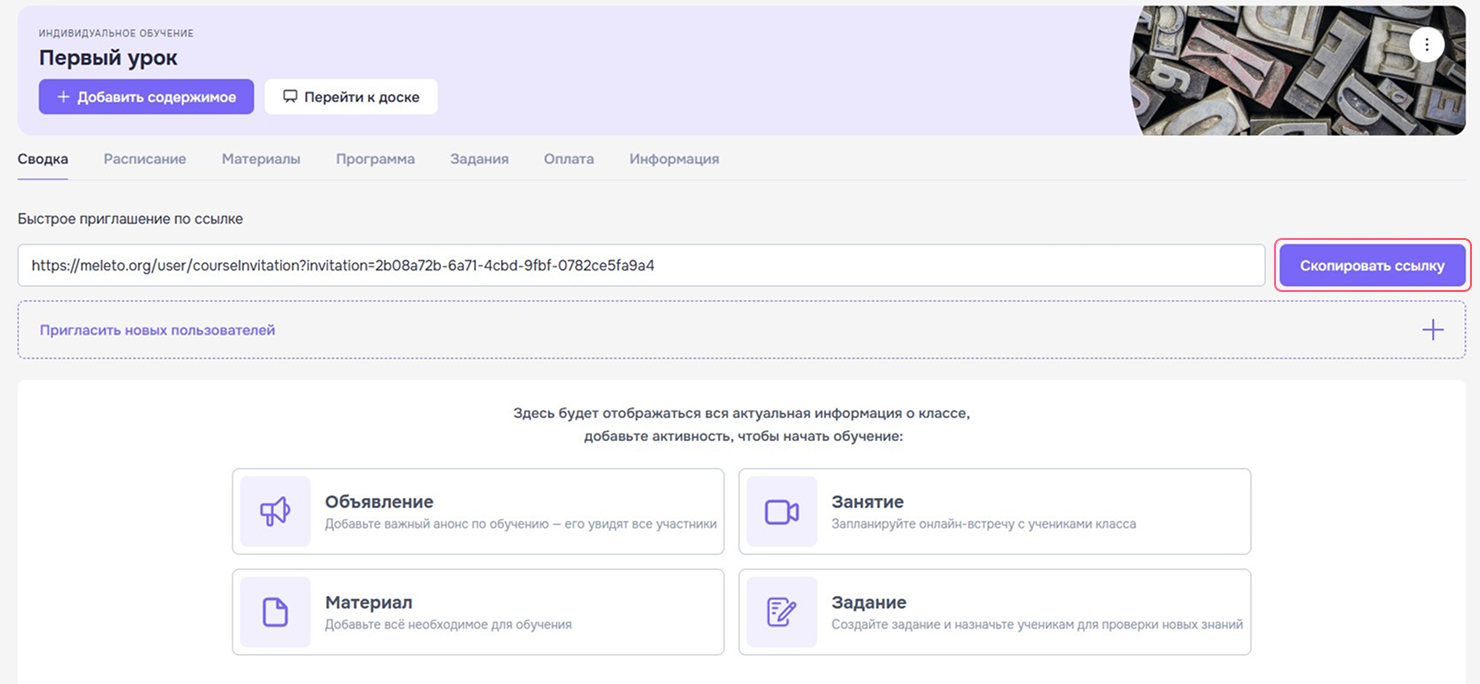Click the board icon on Перейти к доске
This screenshot has width=1480, height=684.
point(290,96)
